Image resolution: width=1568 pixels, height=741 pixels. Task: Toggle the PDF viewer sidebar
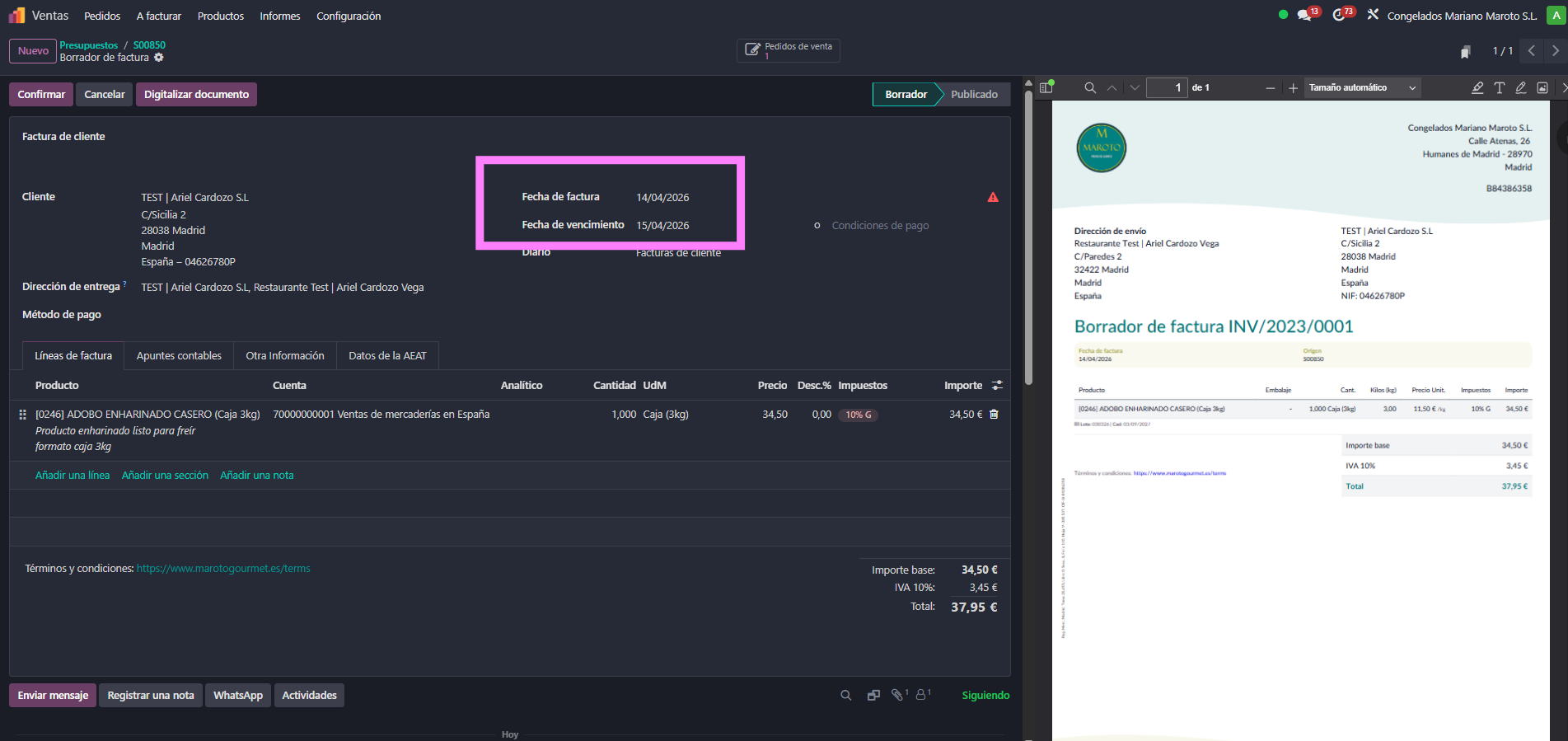click(1046, 87)
